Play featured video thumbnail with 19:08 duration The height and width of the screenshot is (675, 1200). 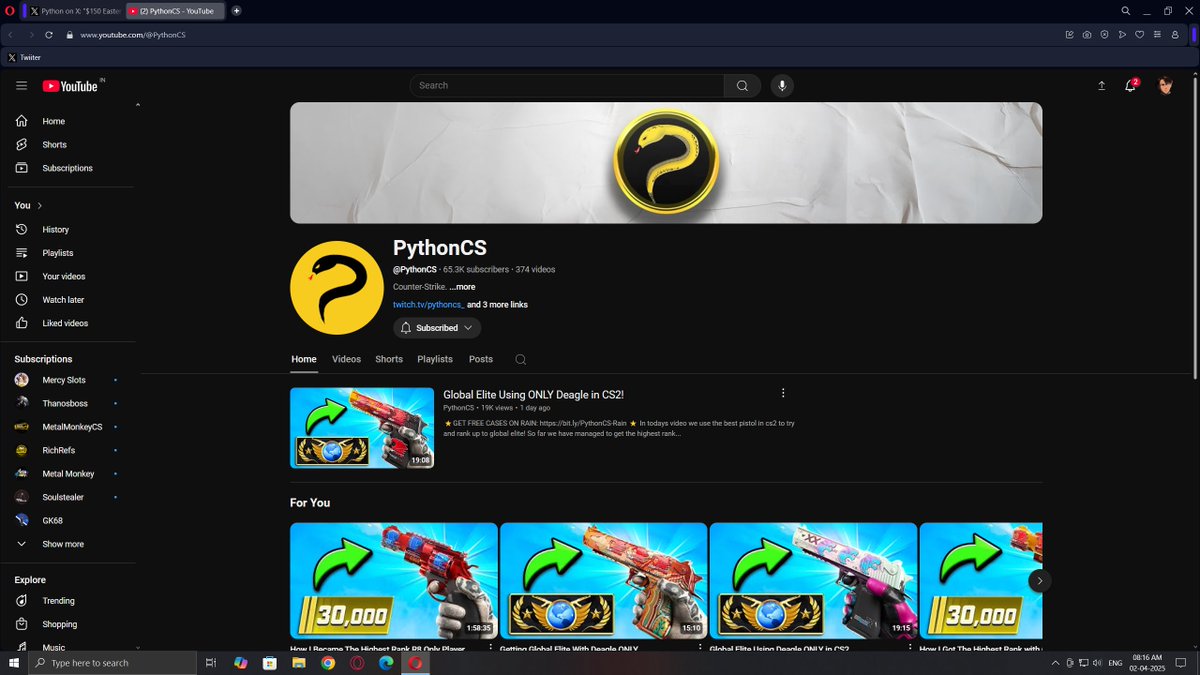point(362,428)
